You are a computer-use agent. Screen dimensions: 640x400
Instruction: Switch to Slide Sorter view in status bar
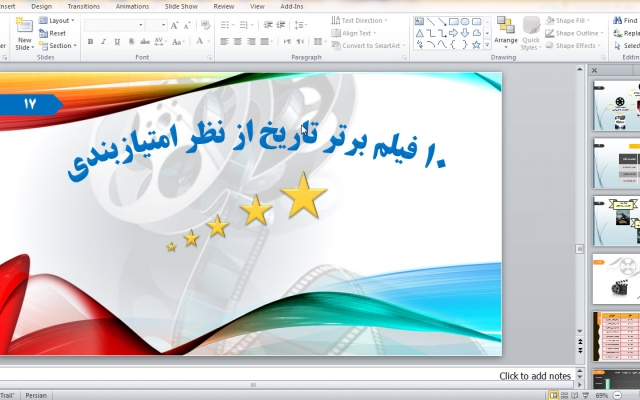(x=564, y=395)
